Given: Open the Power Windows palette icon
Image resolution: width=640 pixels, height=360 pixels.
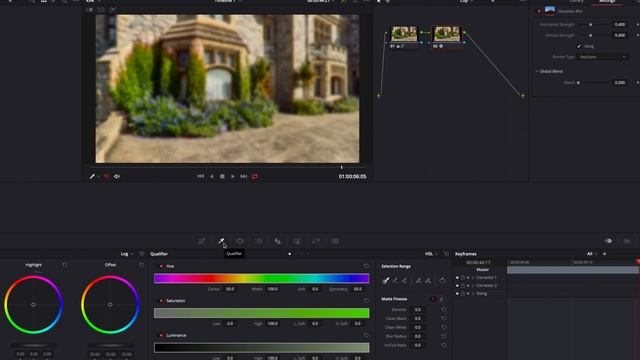Looking at the screenshot, I should [x=240, y=241].
